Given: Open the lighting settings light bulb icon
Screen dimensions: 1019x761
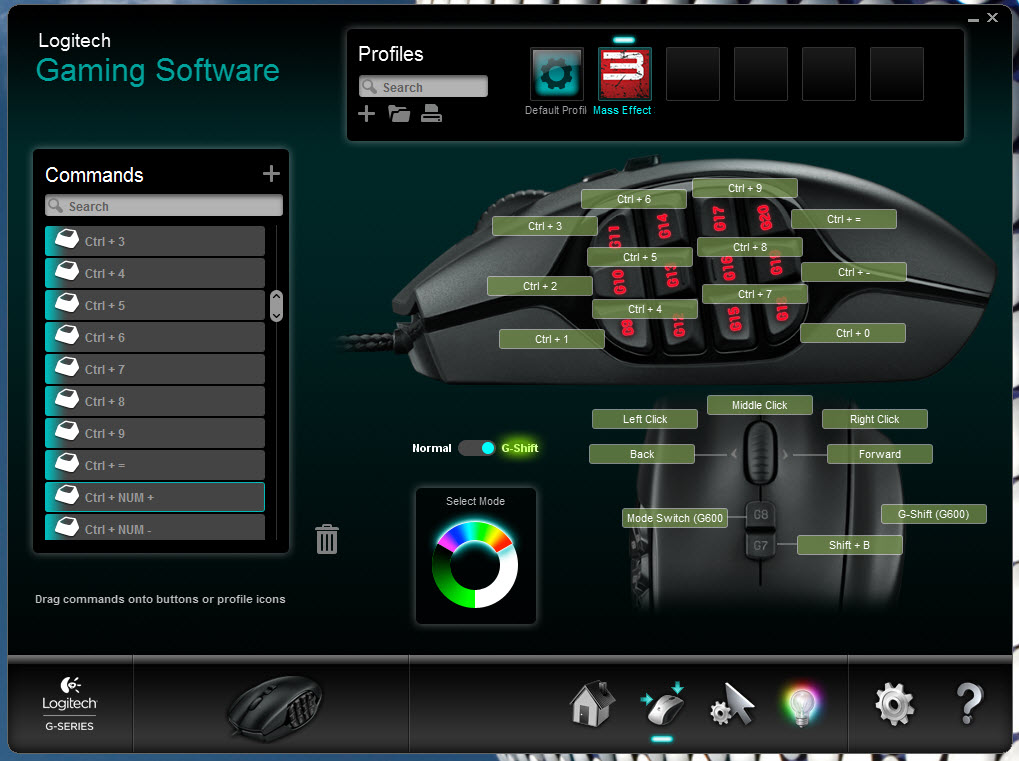Looking at the screenshot, I should 801,704.
